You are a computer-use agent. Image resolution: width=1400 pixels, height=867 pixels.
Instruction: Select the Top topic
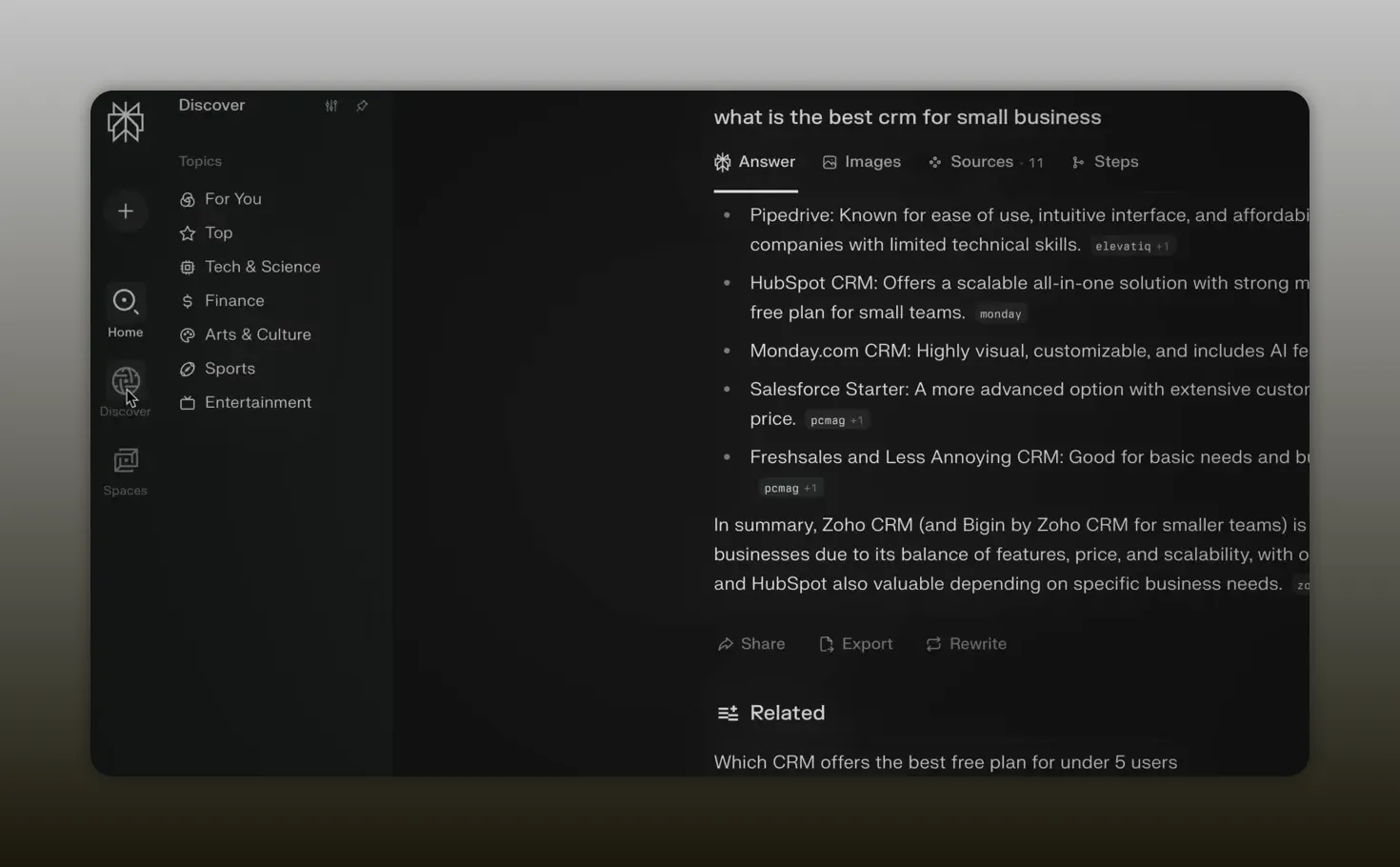point(206,233)
